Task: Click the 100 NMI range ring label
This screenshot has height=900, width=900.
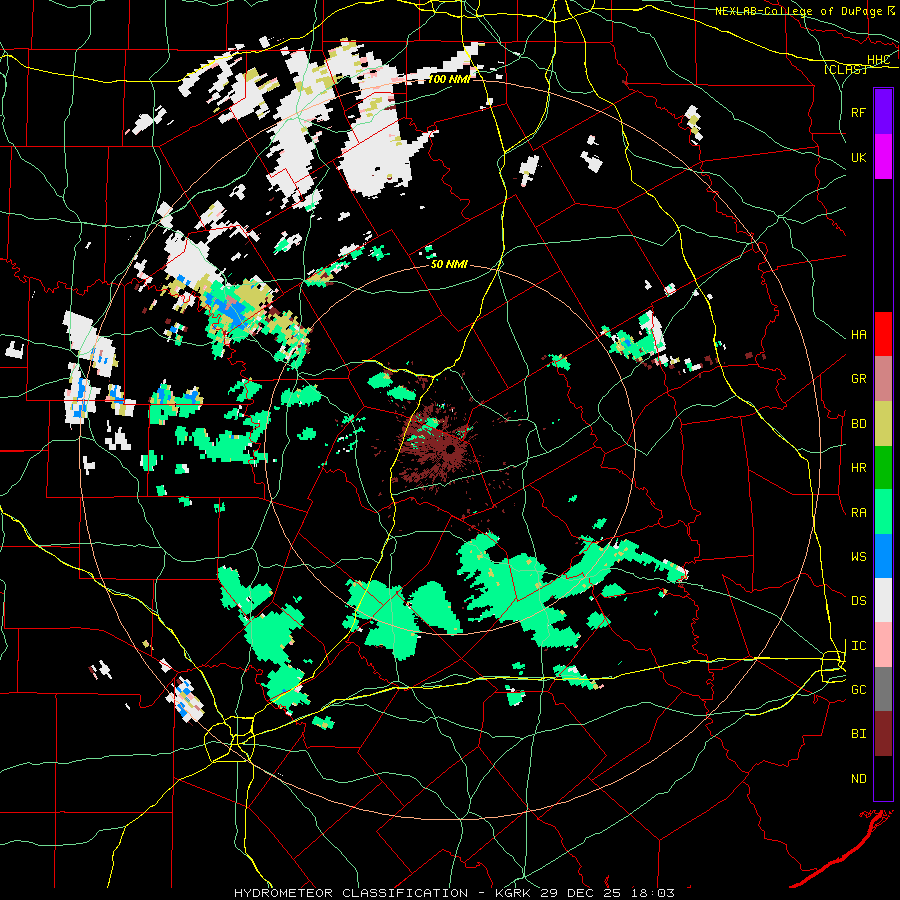Action: pyautogui.click(x=448, y=79)
